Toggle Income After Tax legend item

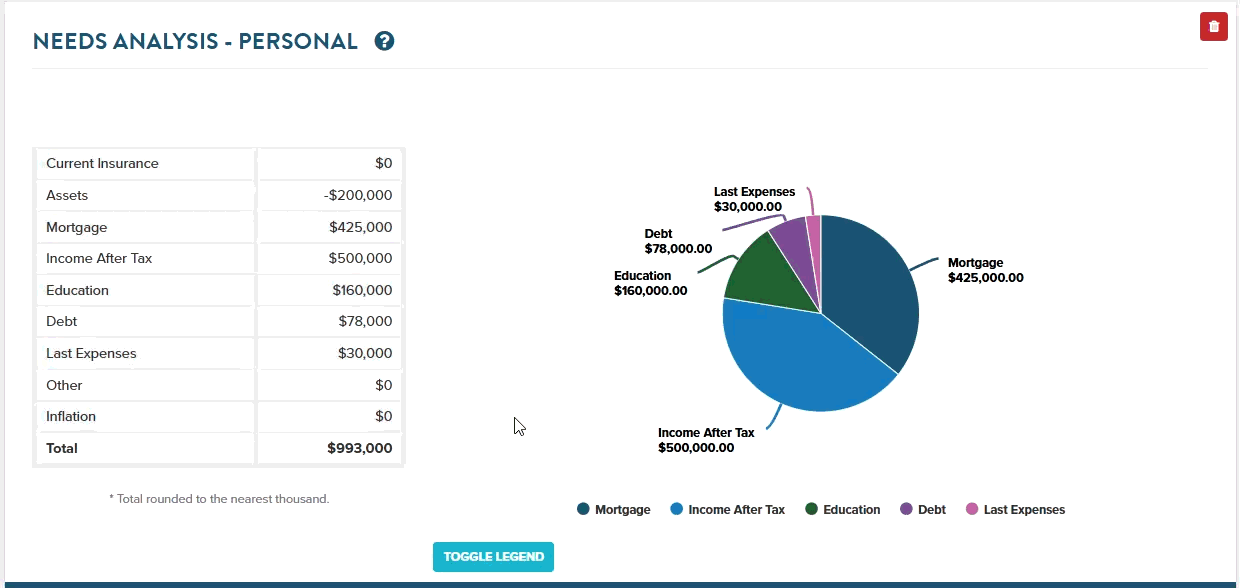pyautogui.click(x=727, y=510)
